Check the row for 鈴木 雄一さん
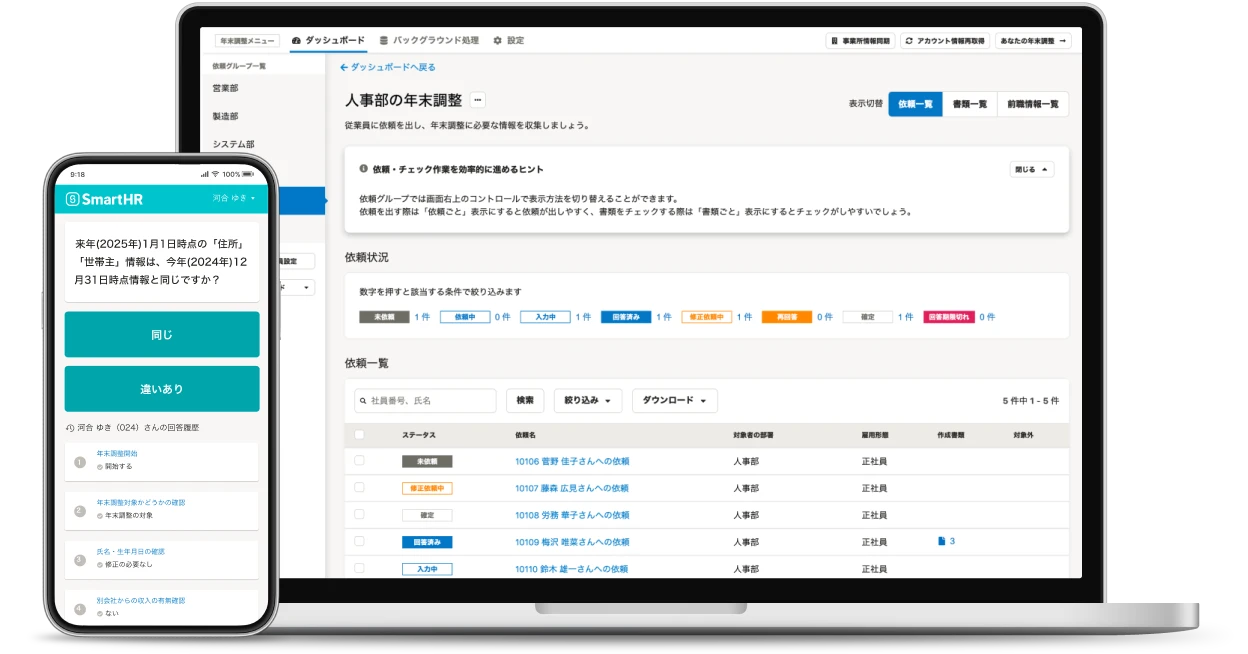This screenshot has height=654, width=1248. coord(359,568)
